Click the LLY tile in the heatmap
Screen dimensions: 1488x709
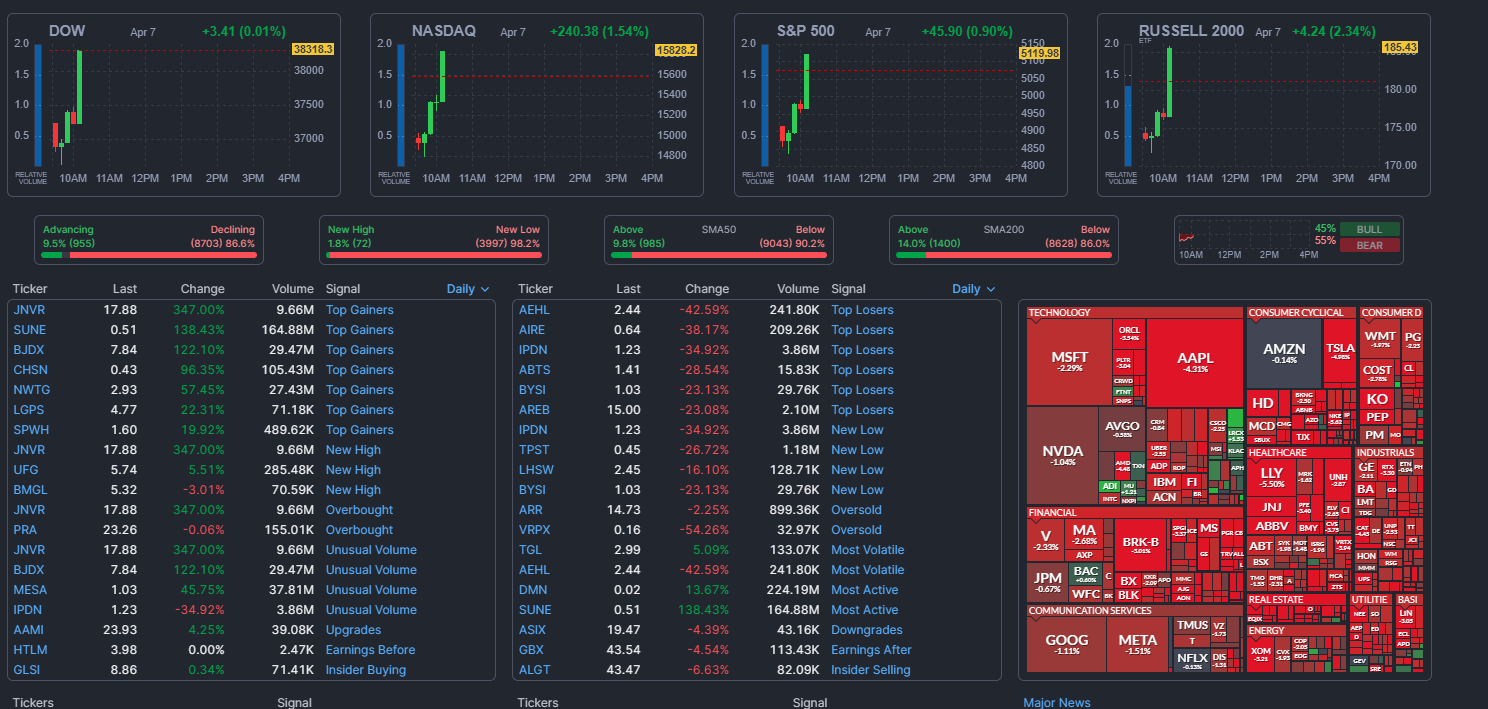pos(1271,477)
